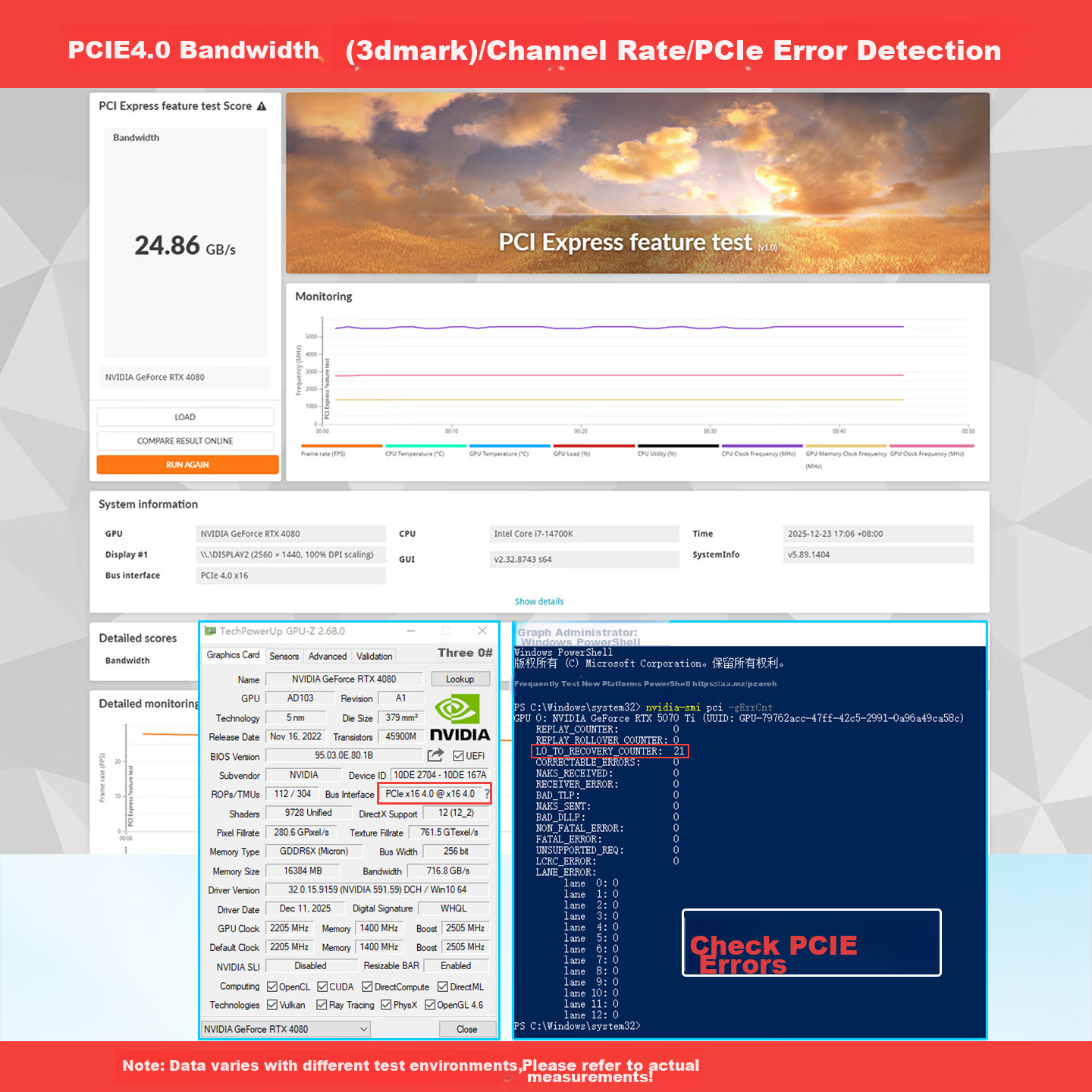Image resolution: width=1092 pixels, height=1092 pixels.
Task: Open the Advanced tab in GPU-Z
Action: tap(328, 657)
